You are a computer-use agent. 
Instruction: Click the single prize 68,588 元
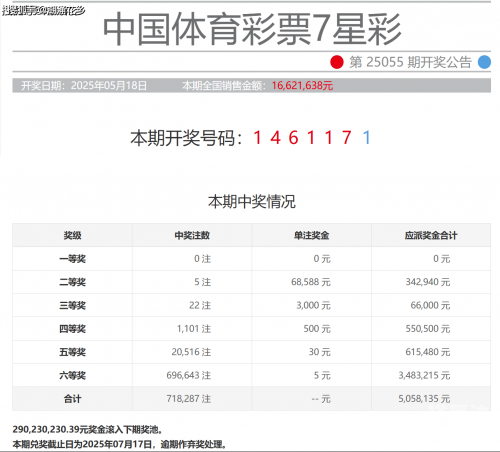311,282
